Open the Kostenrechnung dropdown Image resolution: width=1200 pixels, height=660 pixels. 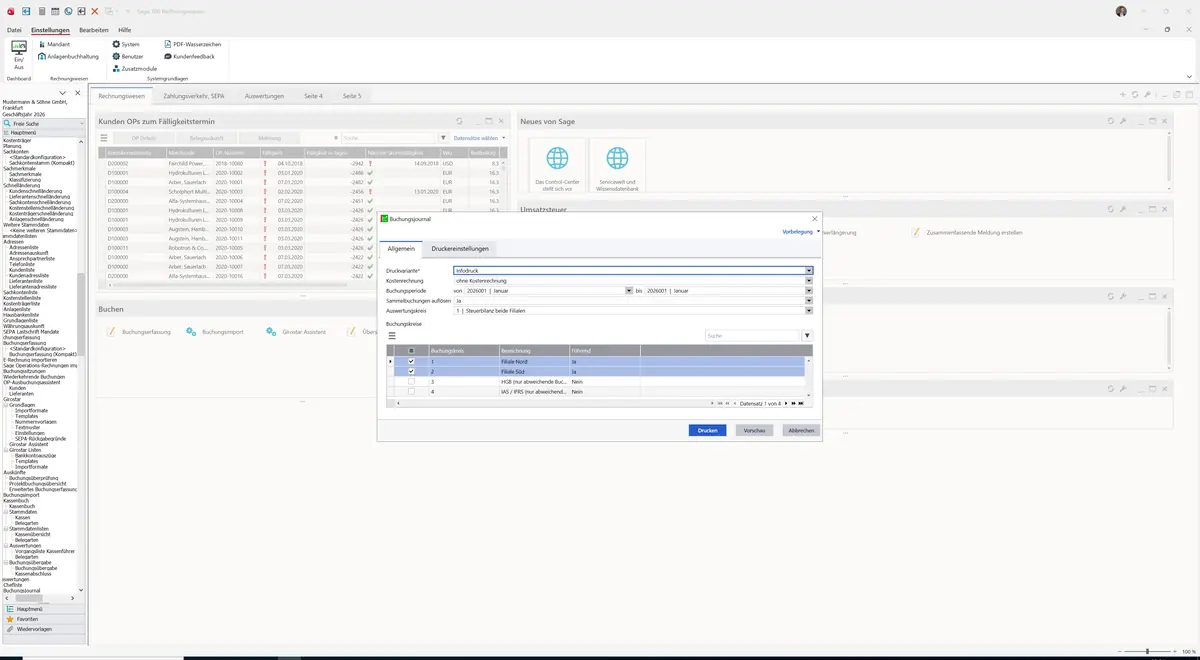pos(809,280)
